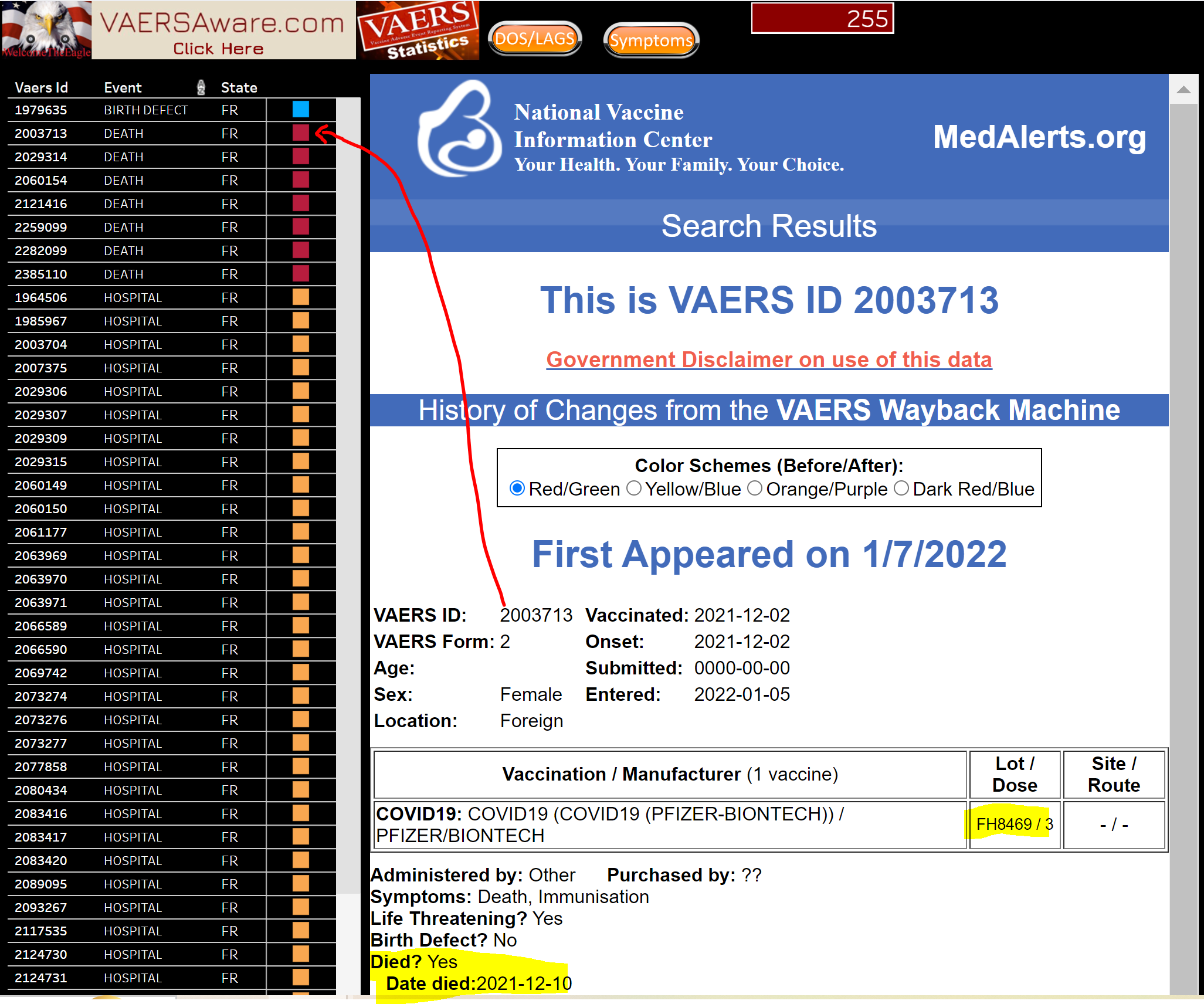This screenshot has width=1204, height=1004.
Task: Select Vaers Id 2060154
Action: tap(40, 180)
